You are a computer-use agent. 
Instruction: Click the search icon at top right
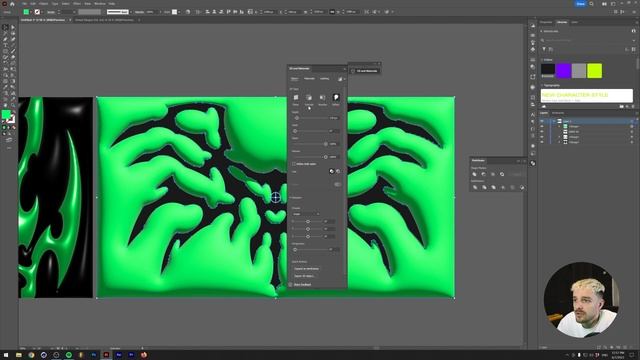coord(591,4)
